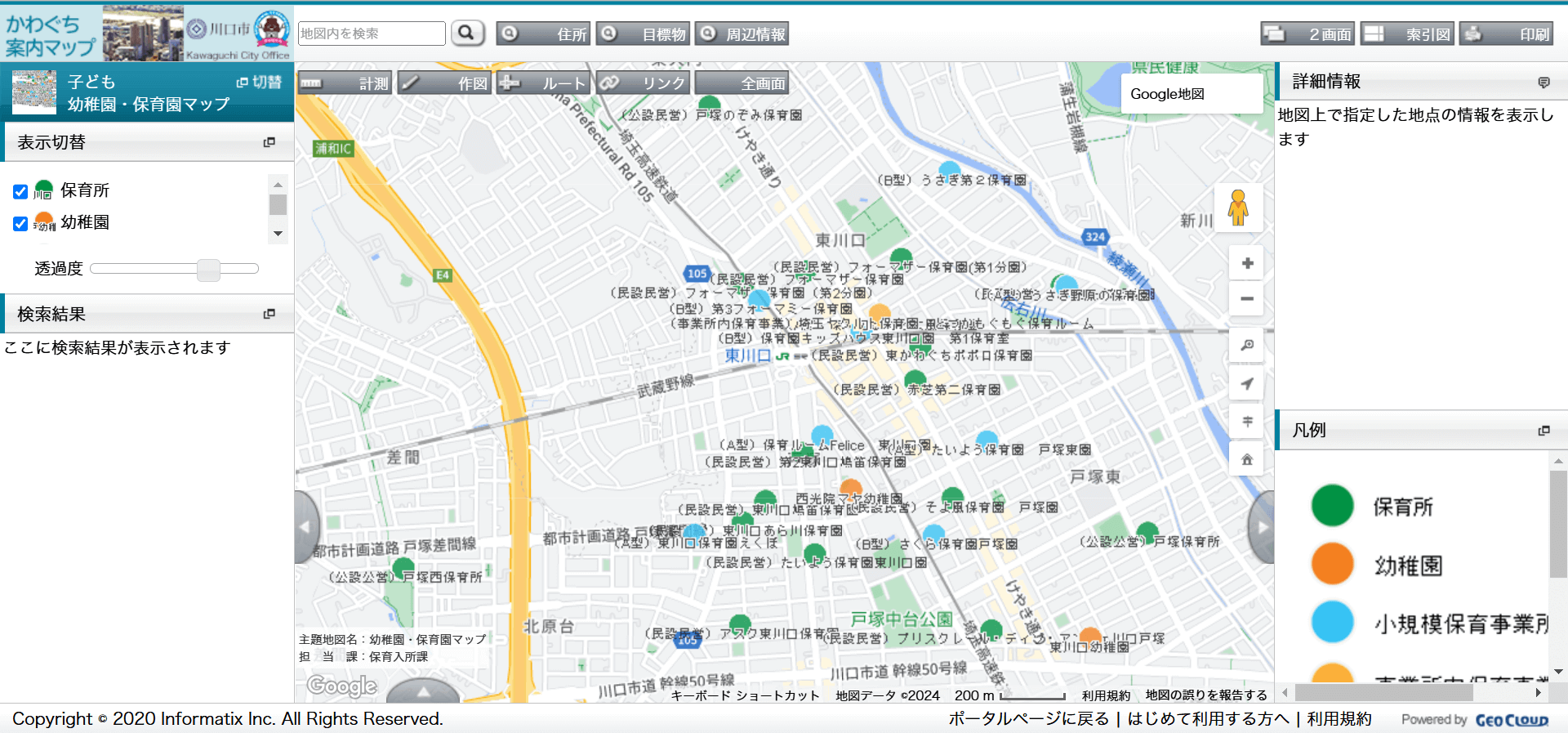The height and width of the screenshot is (733, 1568).
Task: Zoom in with the plus button
Action: [x=1247, y=263]
